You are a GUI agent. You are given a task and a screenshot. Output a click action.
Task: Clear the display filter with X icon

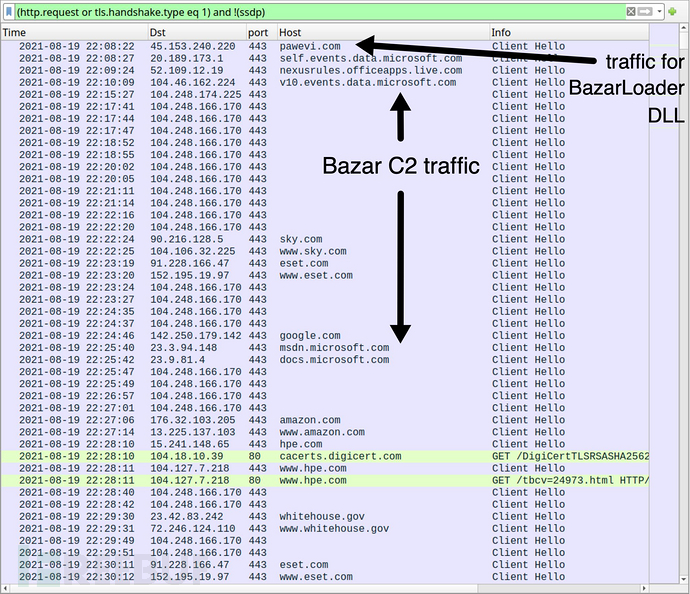point(631,12)
